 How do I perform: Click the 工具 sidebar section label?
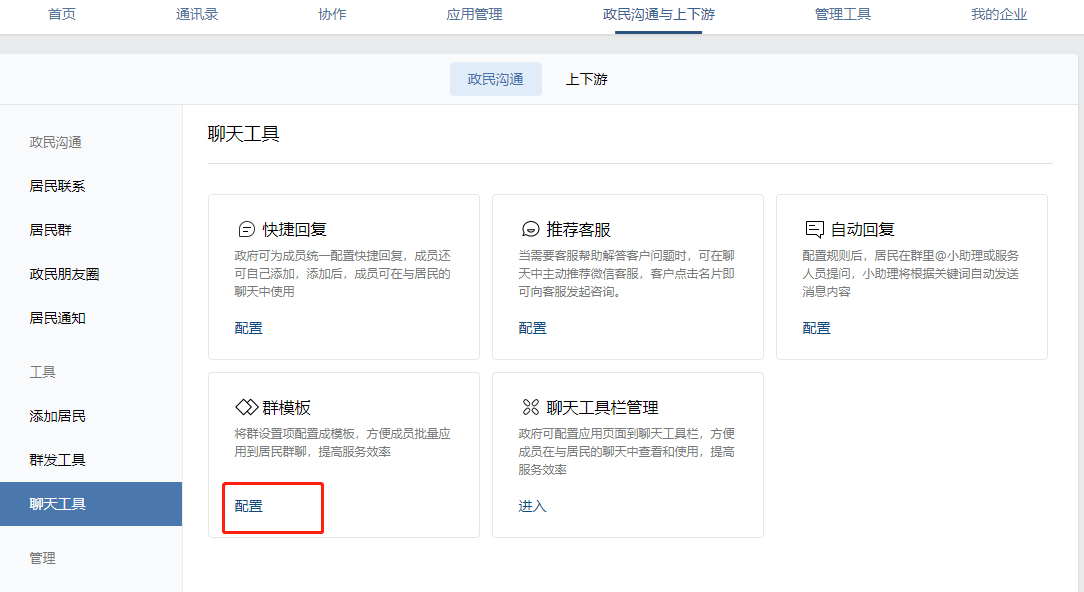(42, 372)
